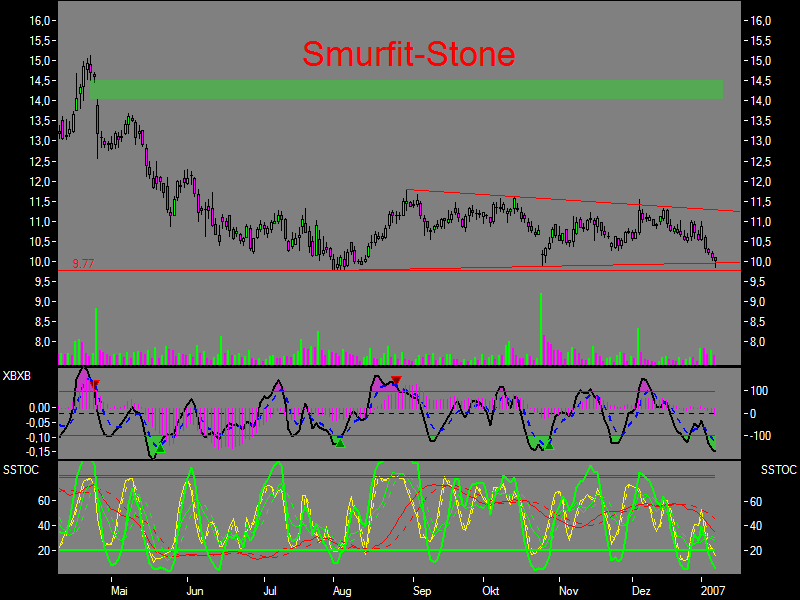This screenshot has width=800, height=600.
Task: Click the XBXB indicator label
Action: coord(17,376)
